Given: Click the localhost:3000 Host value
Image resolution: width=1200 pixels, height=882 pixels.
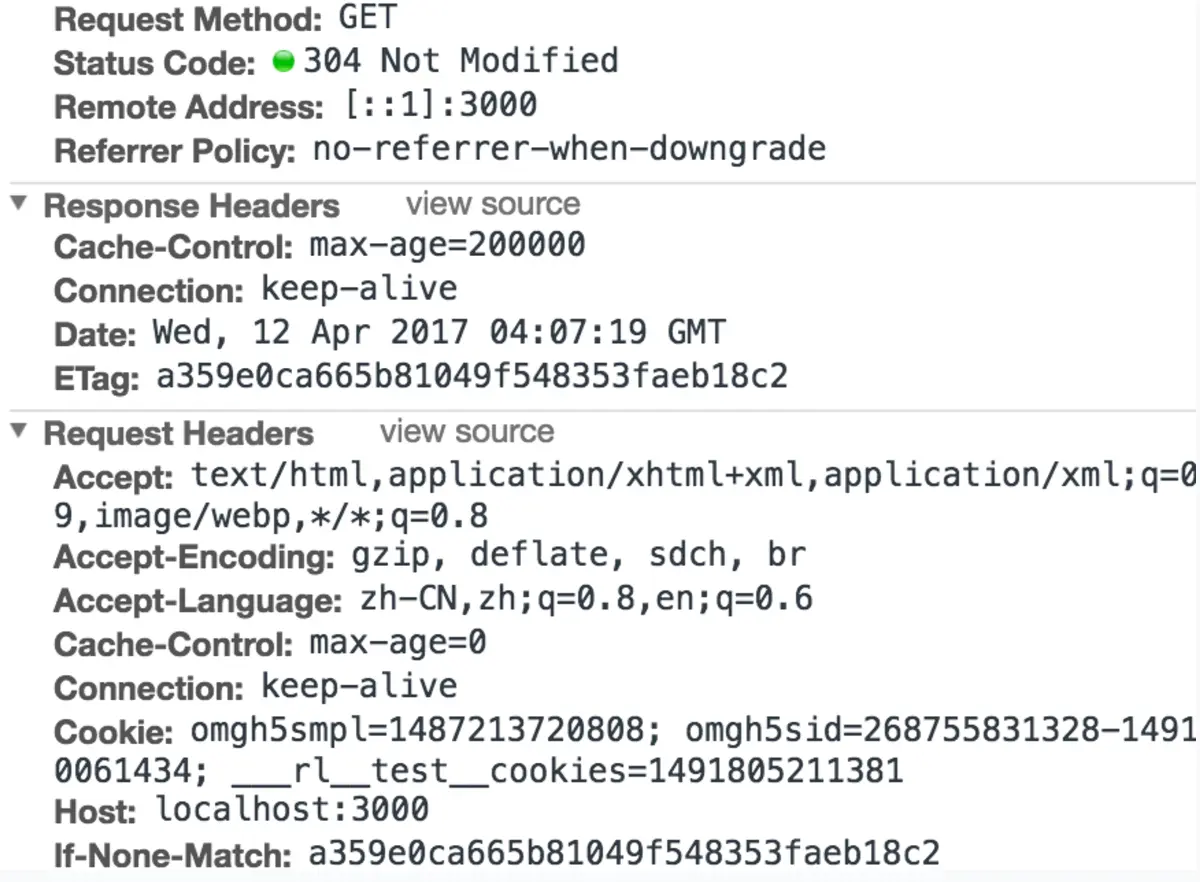Looking at the screenshot, I should 292,808.
